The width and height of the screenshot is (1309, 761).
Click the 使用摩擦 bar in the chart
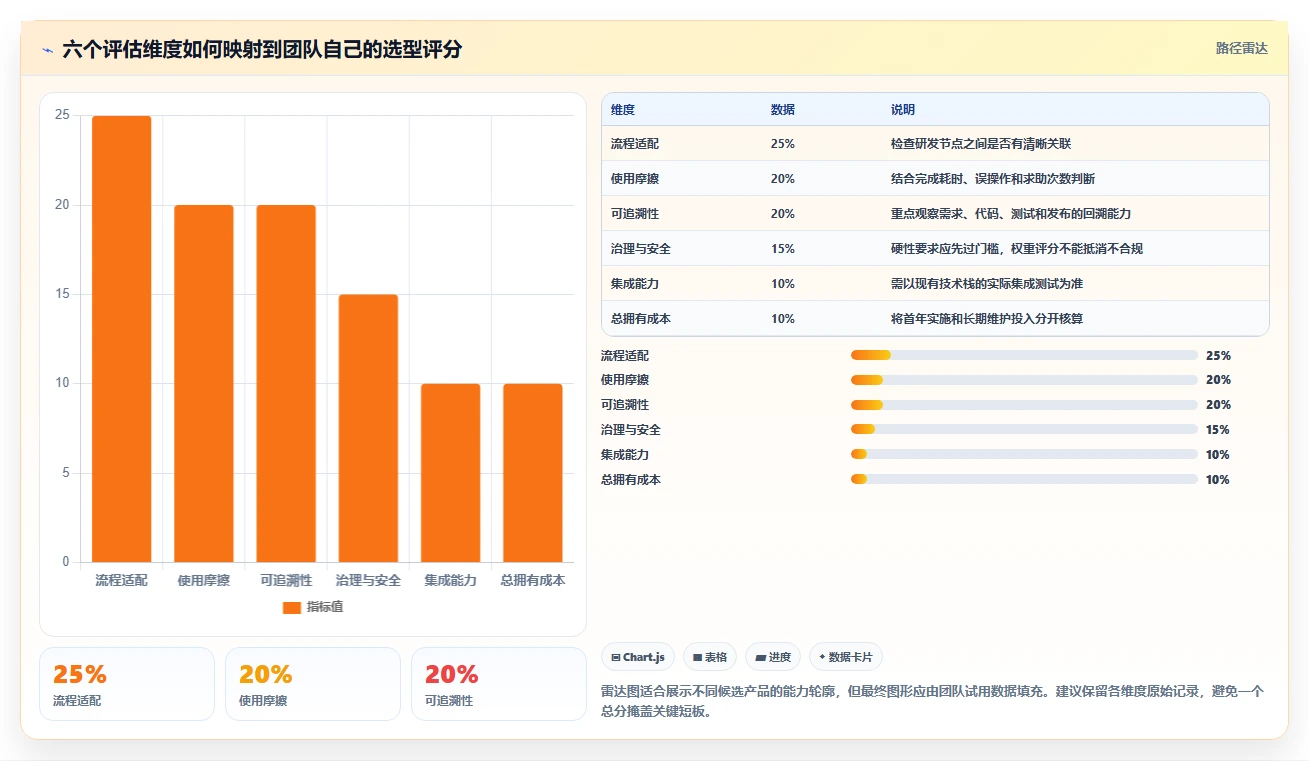(x=204, y=384)
